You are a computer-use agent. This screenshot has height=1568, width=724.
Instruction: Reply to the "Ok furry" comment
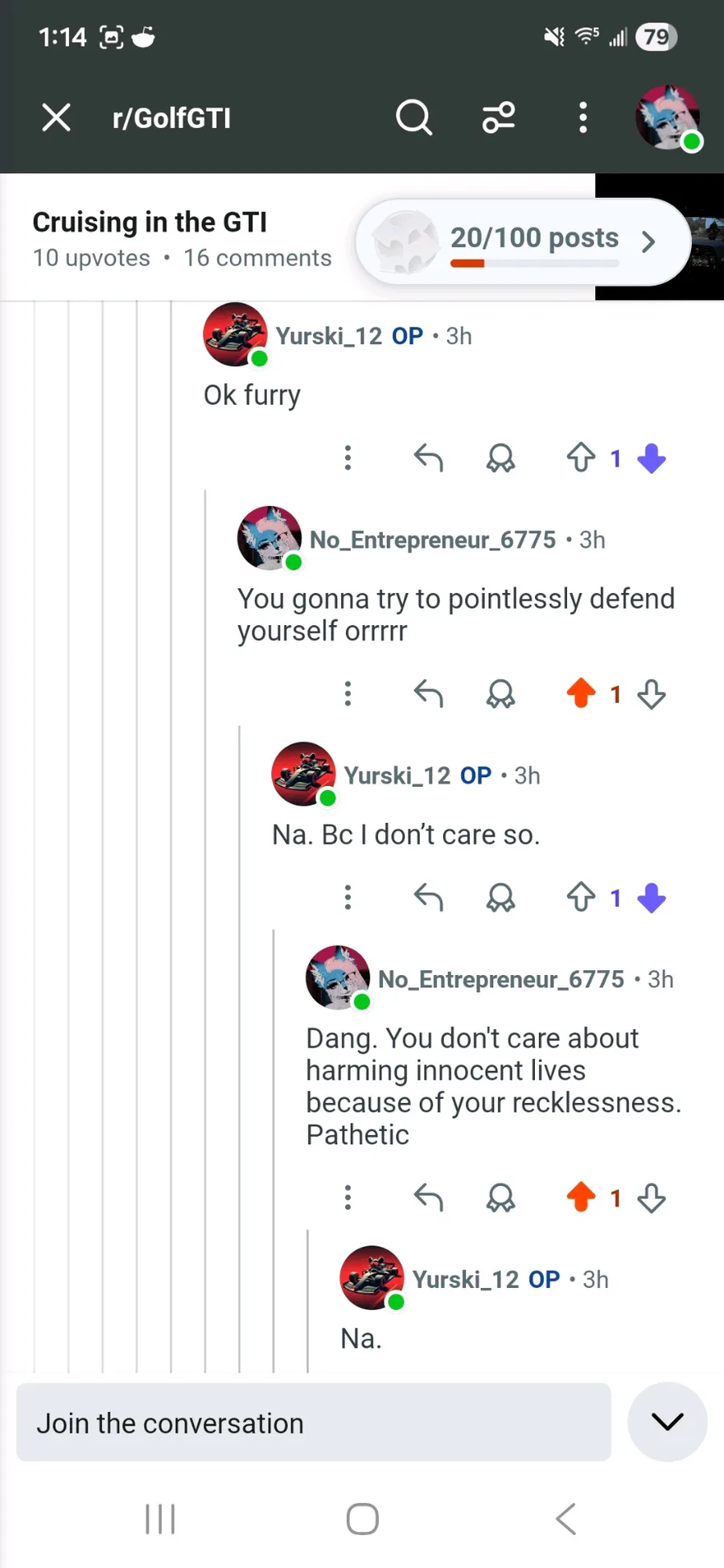429,459
